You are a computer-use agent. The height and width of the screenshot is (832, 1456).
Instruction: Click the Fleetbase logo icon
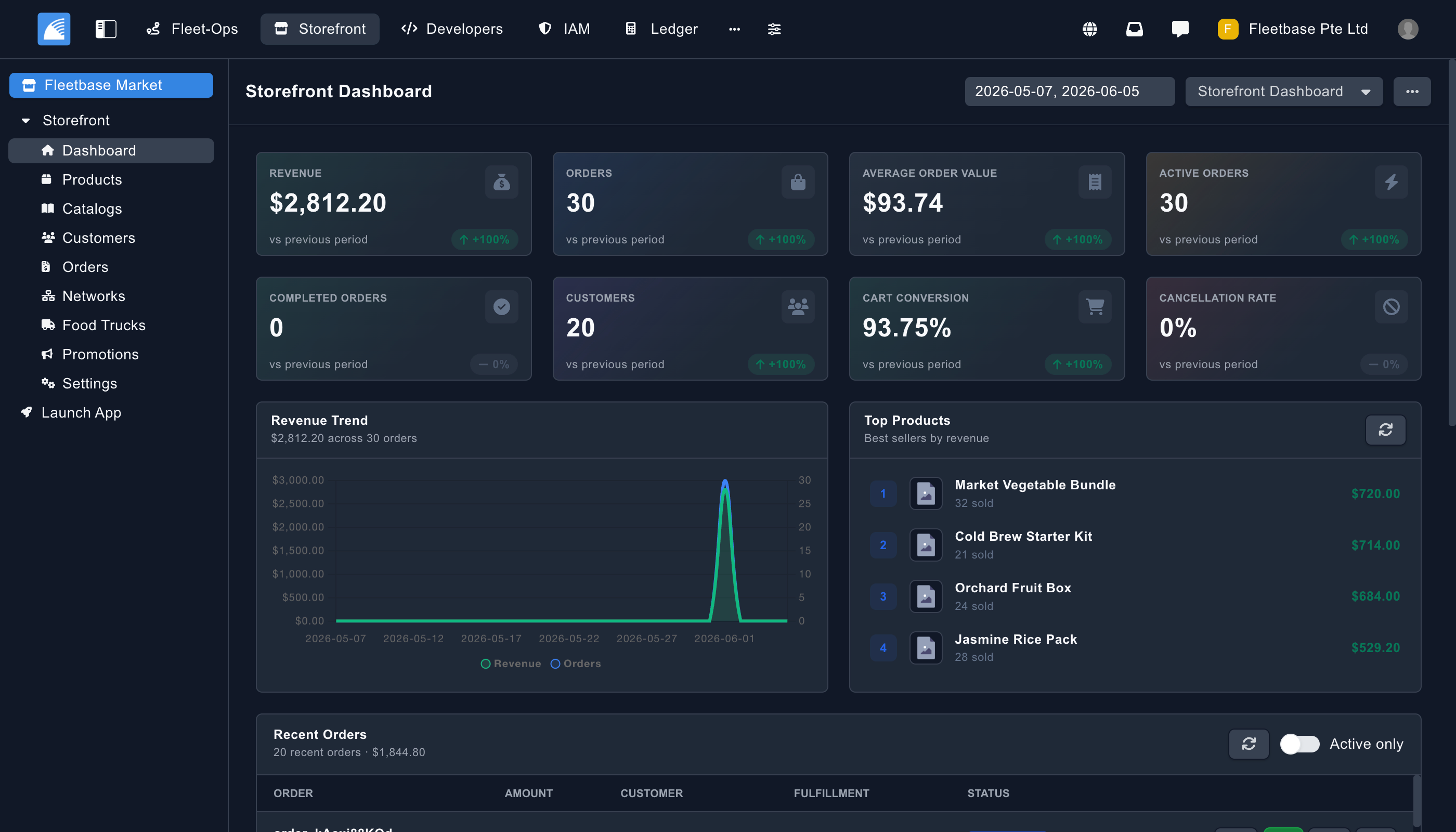pyautogui.click(x=54, y=29)
